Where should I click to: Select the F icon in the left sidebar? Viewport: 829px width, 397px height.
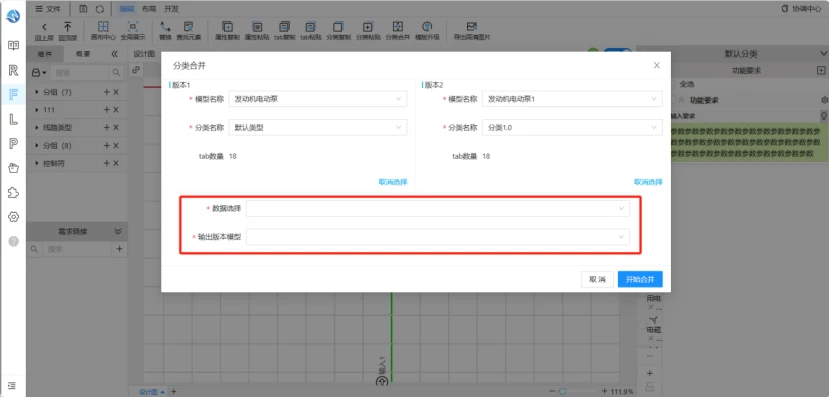tap(14, 95)
